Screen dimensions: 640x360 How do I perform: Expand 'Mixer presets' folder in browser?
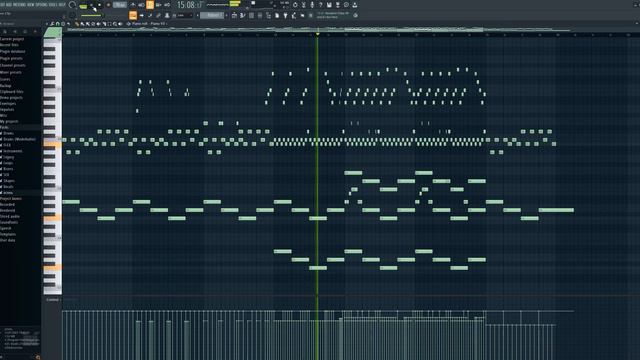pyautogui.click(x=11, y=72)
